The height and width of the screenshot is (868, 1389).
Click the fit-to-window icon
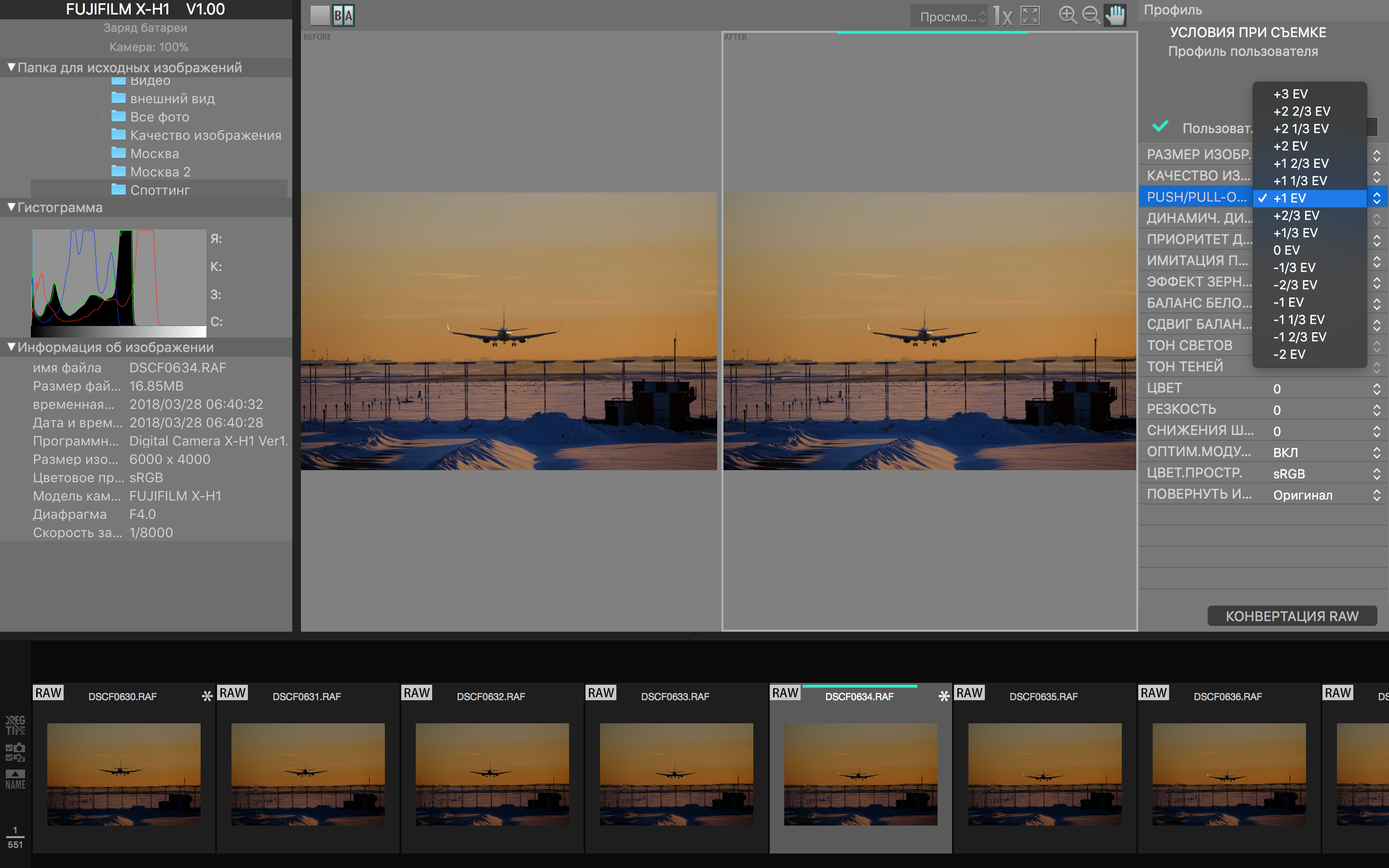tap(1030, 15)
